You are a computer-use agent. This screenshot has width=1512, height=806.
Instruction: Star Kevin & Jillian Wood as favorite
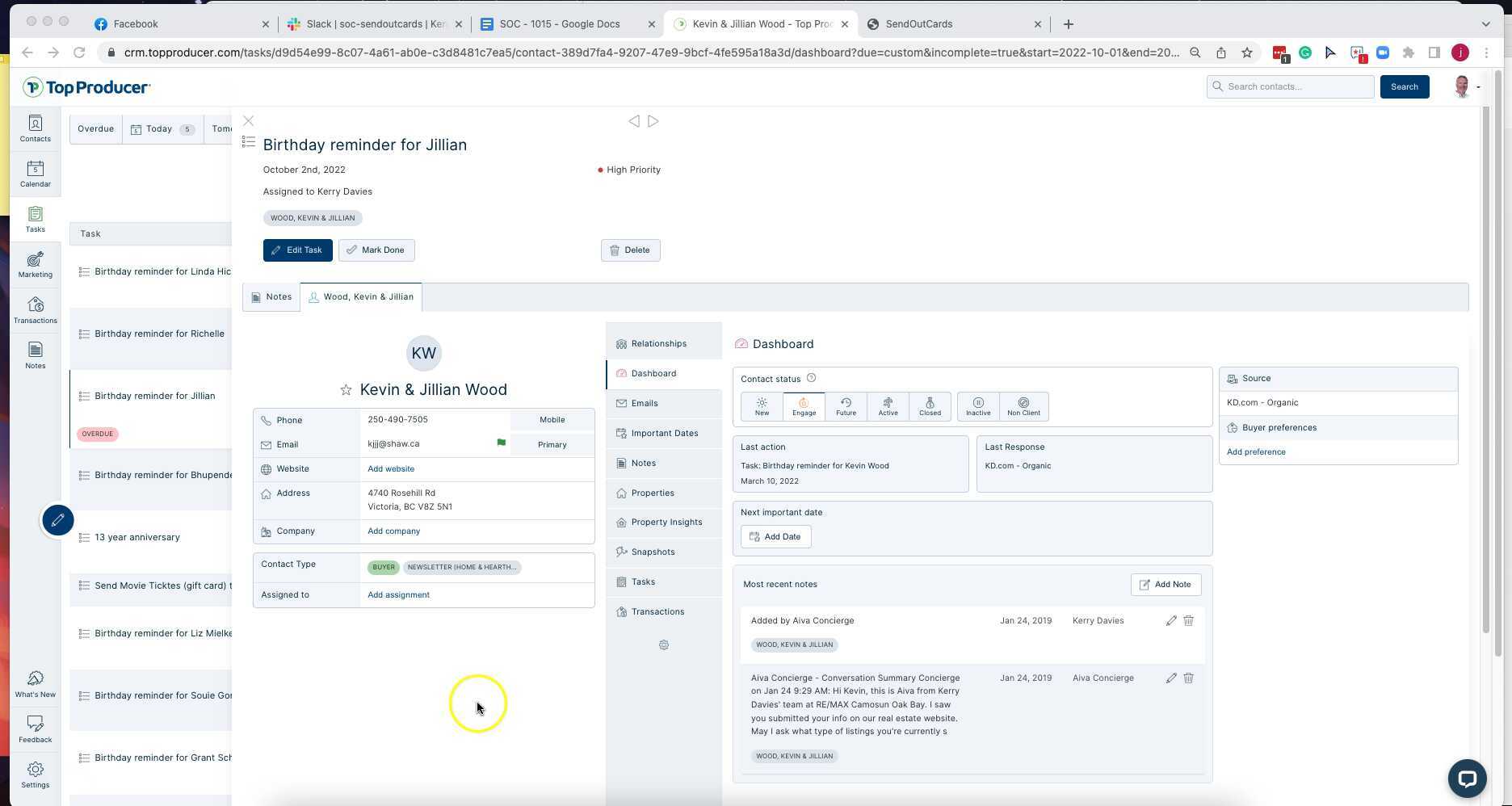(x=346, y=390)
